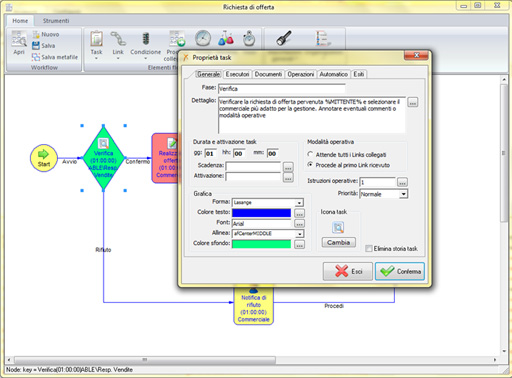The height and width of the screenshot is (378, 512).
Task: Select the red Realizza offerta node
Action: (165, 158)
